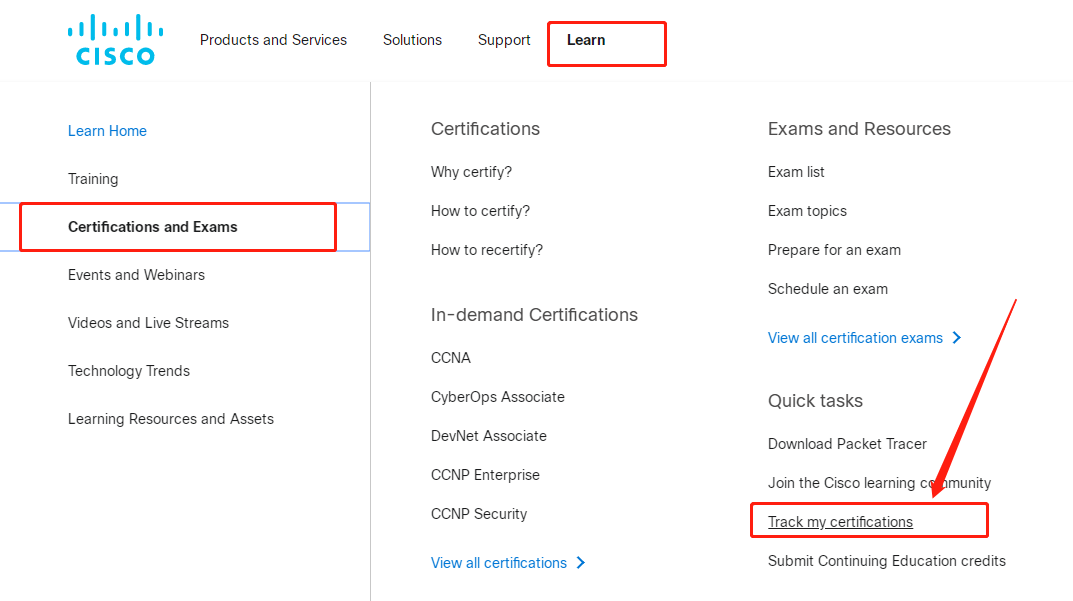Open Events and Webinars section
This screenshot has width=1073, height=601.
click(x=136, y=275)
